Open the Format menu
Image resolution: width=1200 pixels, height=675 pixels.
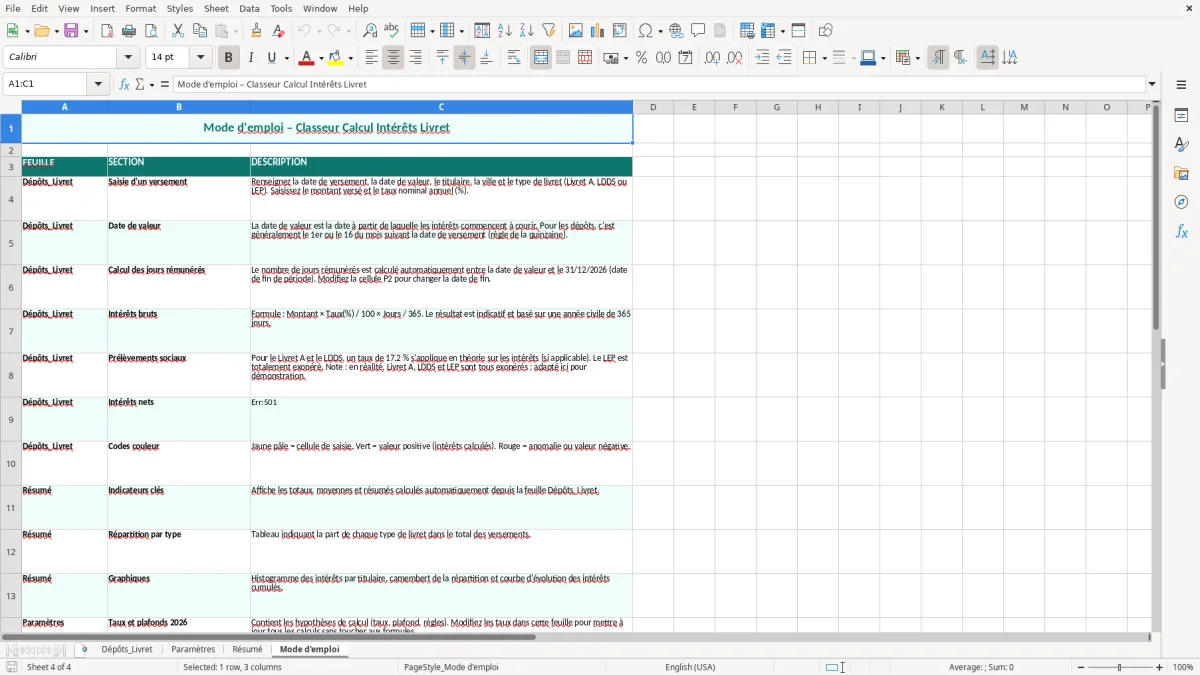click(141, 8)
